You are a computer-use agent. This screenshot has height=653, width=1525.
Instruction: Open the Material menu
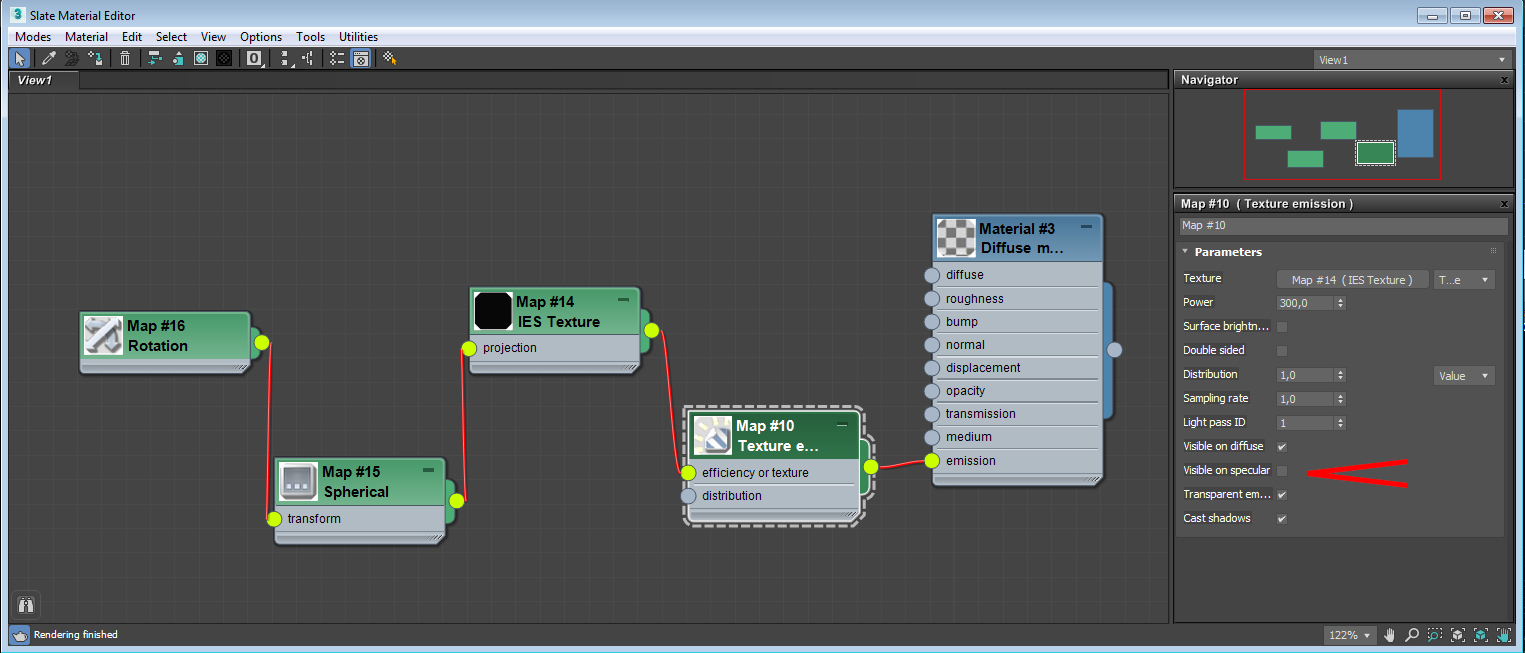(87, 37)
